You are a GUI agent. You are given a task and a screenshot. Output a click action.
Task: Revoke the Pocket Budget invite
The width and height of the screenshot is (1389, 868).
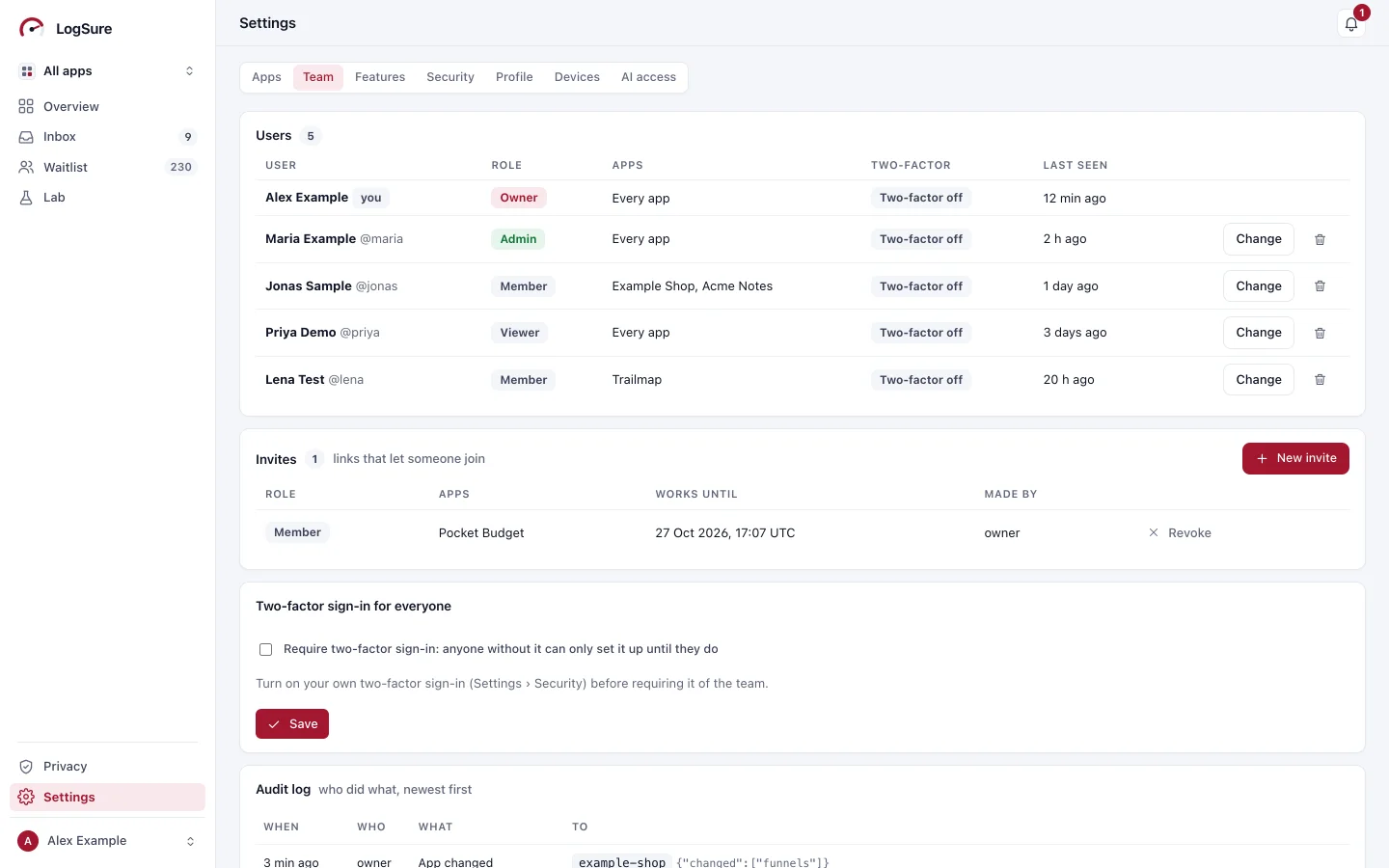click(1180, 533)
